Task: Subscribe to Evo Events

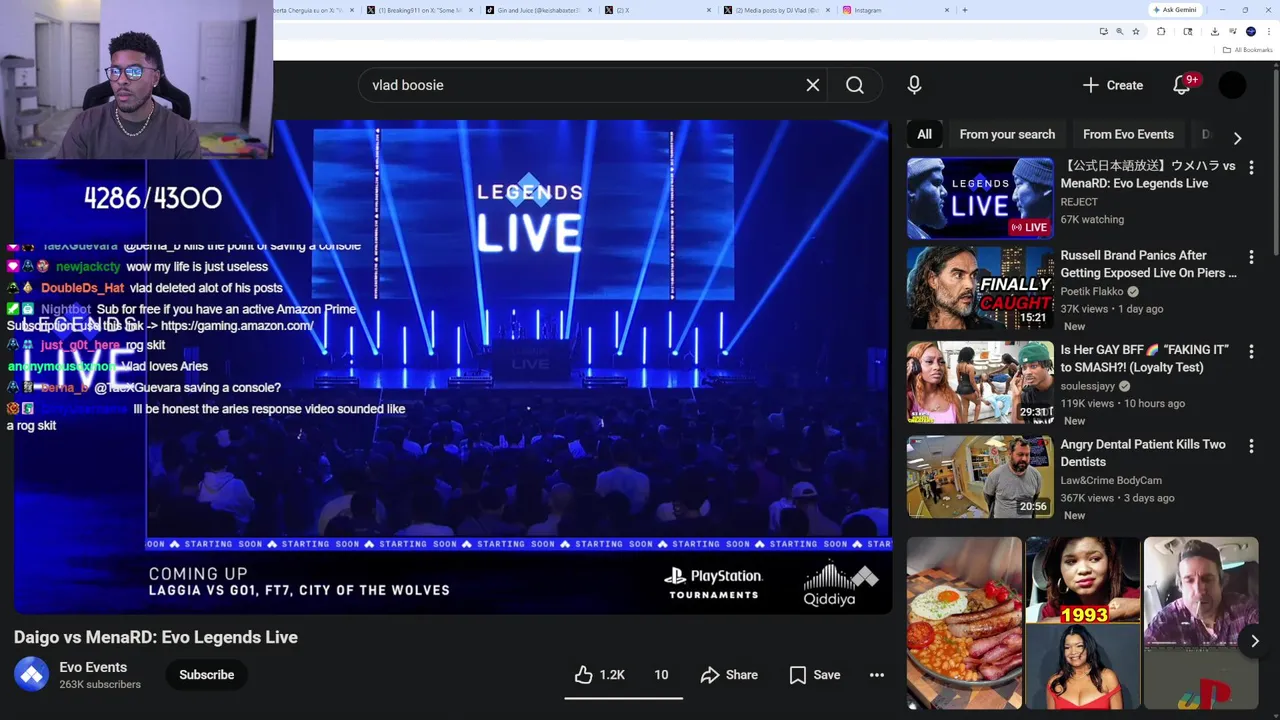Action: click(206, 675)
